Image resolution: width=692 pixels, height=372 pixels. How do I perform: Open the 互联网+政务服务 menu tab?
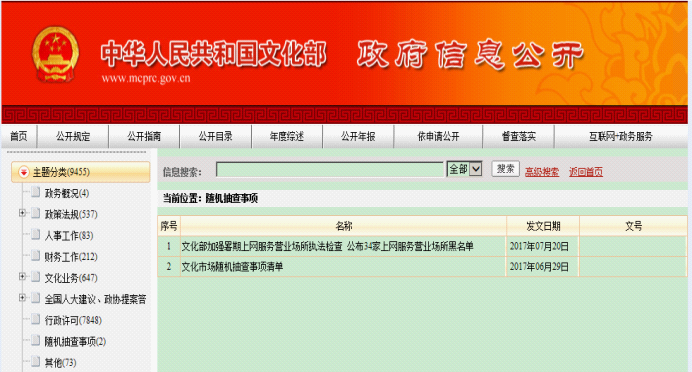coord(621,136)
